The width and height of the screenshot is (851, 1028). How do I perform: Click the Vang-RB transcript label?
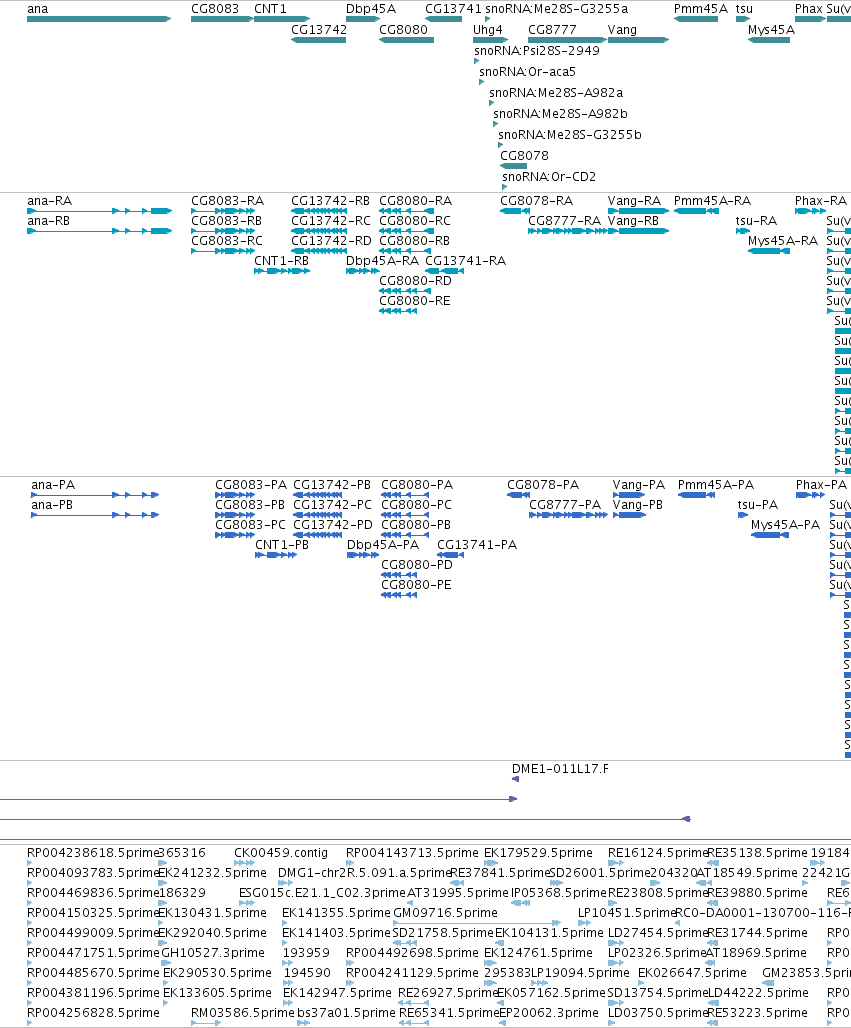click(633, 221)
